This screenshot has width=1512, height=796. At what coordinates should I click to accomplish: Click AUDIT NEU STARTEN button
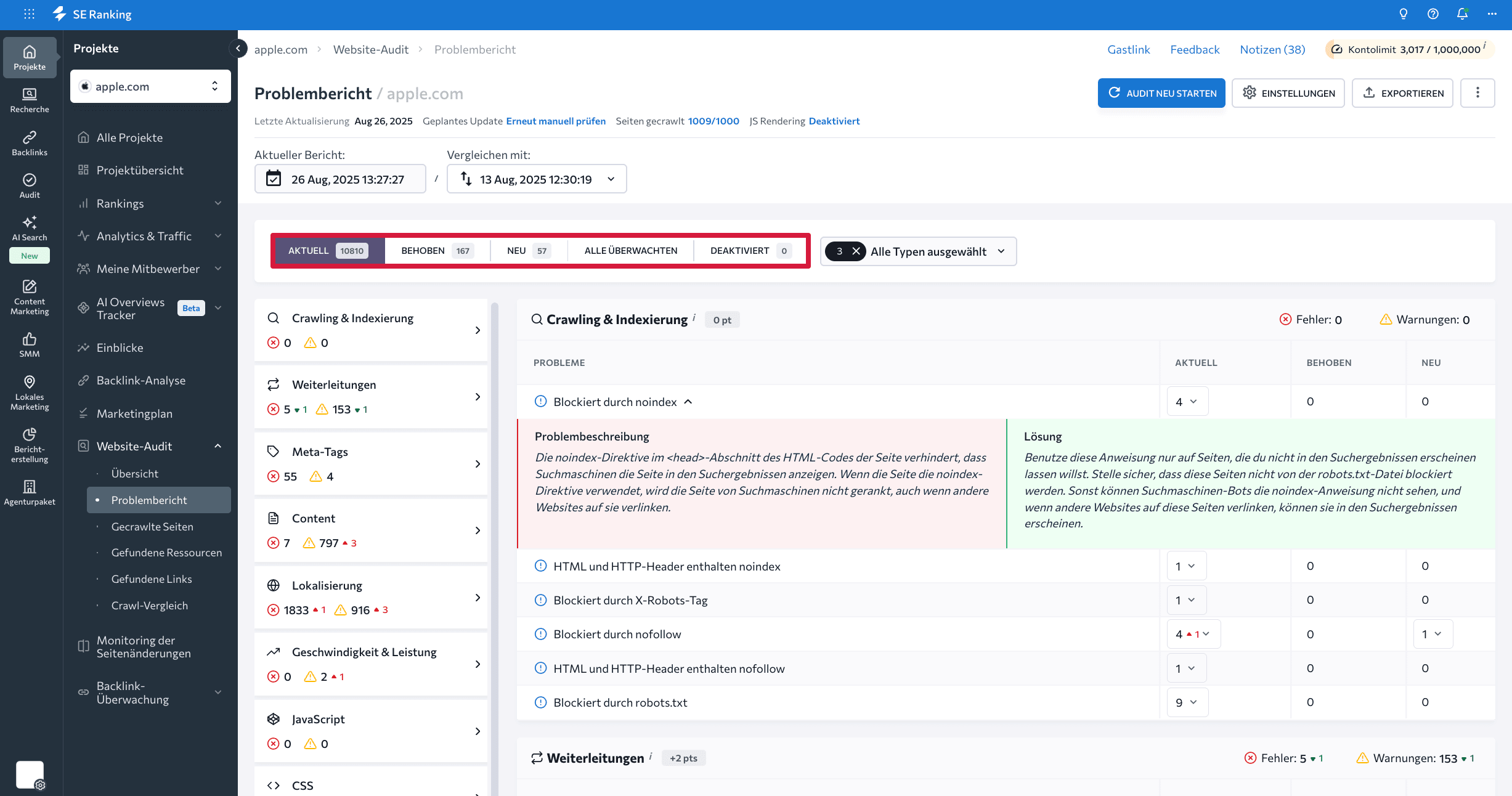[1161, 93]
